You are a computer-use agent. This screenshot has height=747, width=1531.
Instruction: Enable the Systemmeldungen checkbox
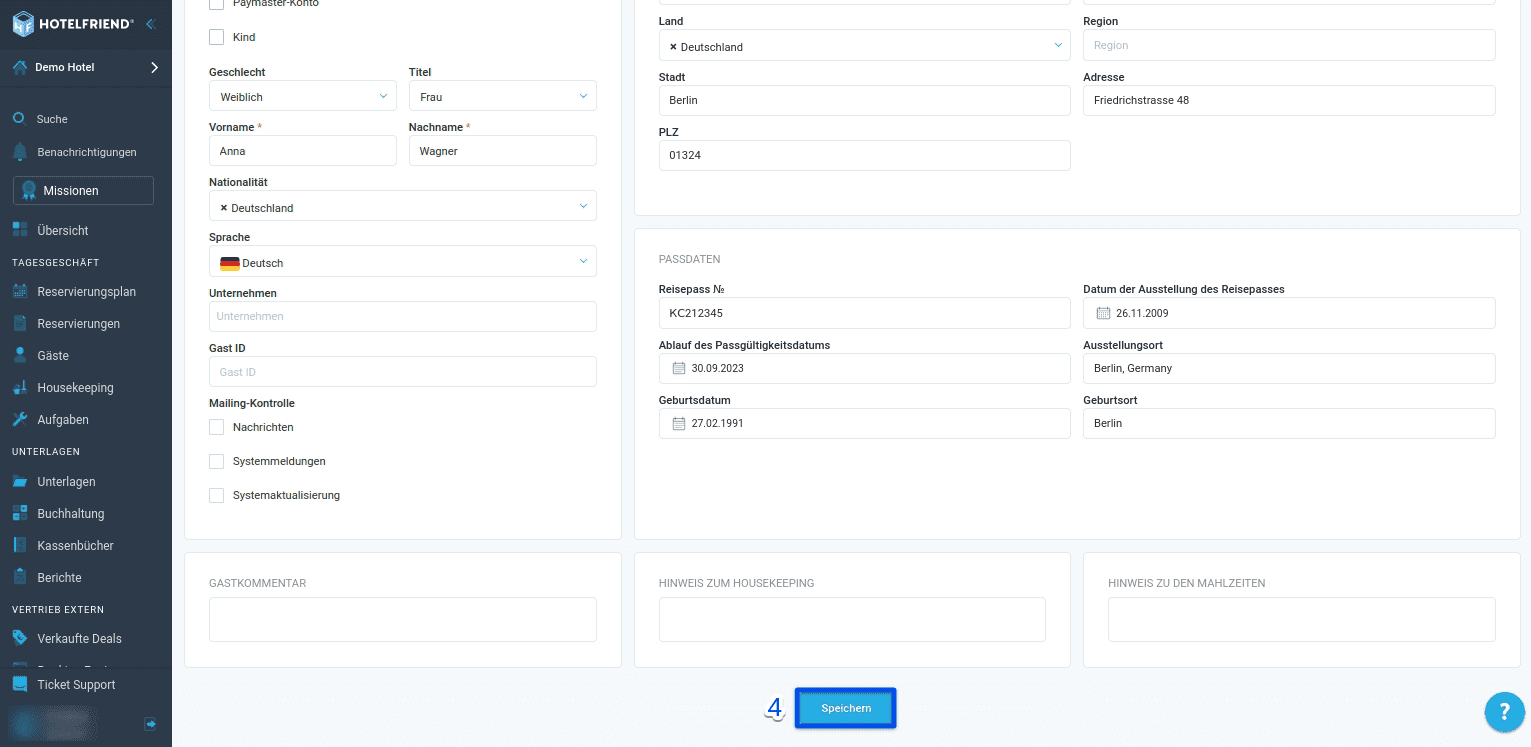coord(216,461)
